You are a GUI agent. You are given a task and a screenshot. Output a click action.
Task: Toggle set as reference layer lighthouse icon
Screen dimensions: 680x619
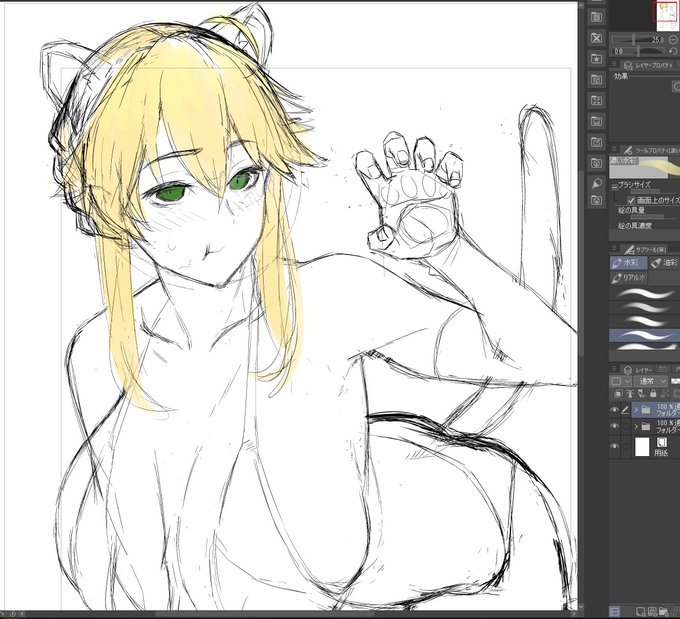tap(630, 394)
